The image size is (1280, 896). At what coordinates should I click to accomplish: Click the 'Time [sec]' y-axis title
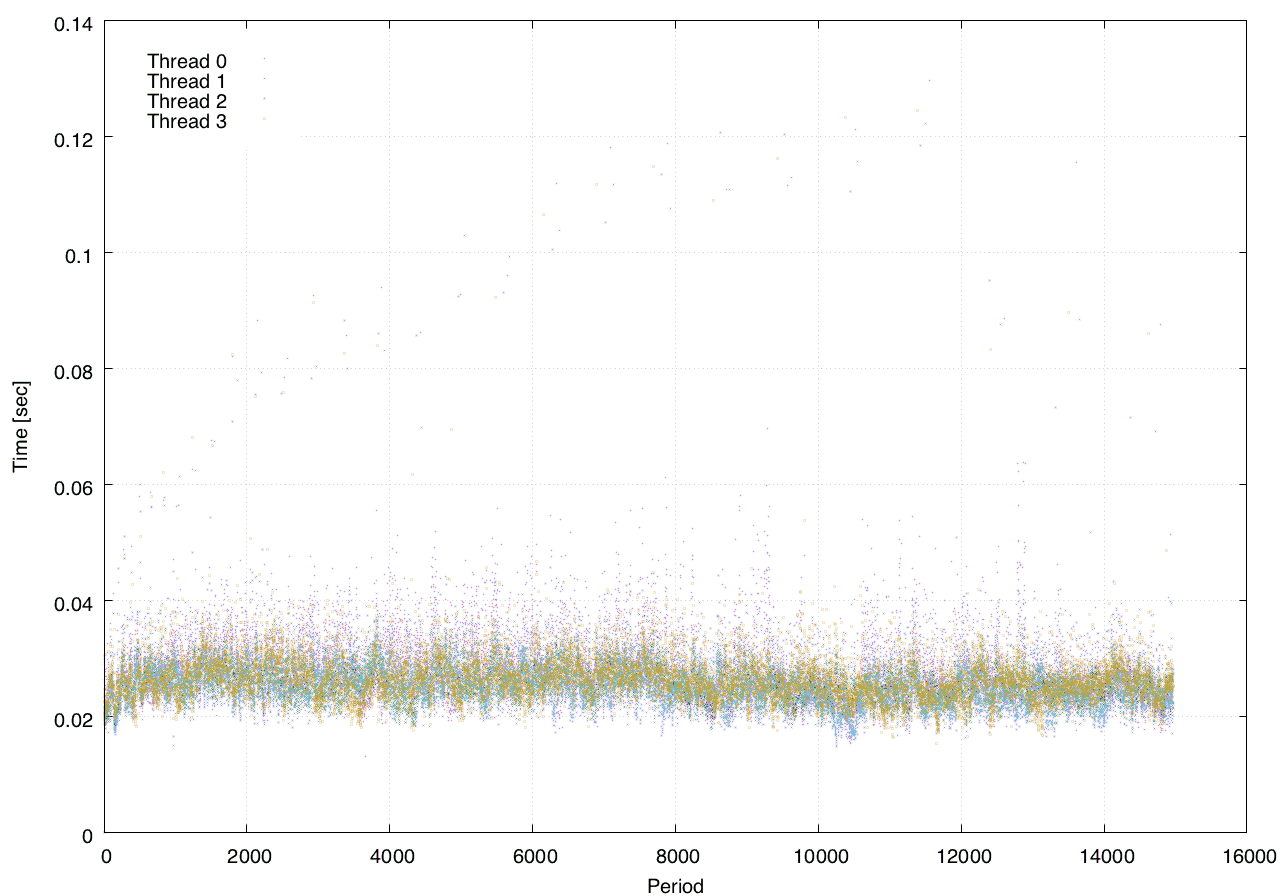[x=20, y=427]
